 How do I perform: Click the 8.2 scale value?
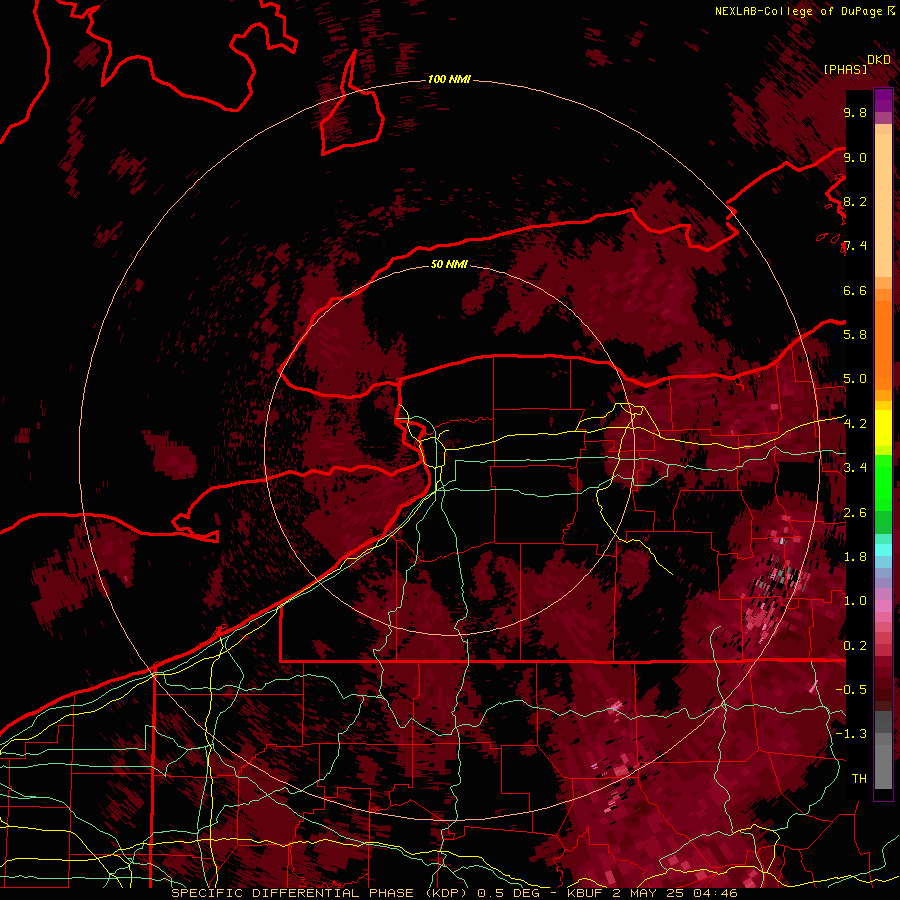tap(855, 201)
